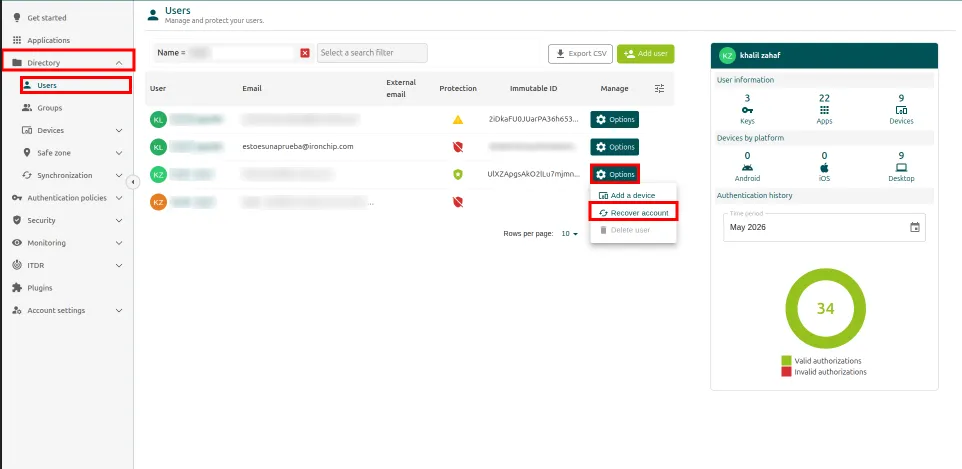Collapse the Directory section chevron
962x469 pixels.
119,63
